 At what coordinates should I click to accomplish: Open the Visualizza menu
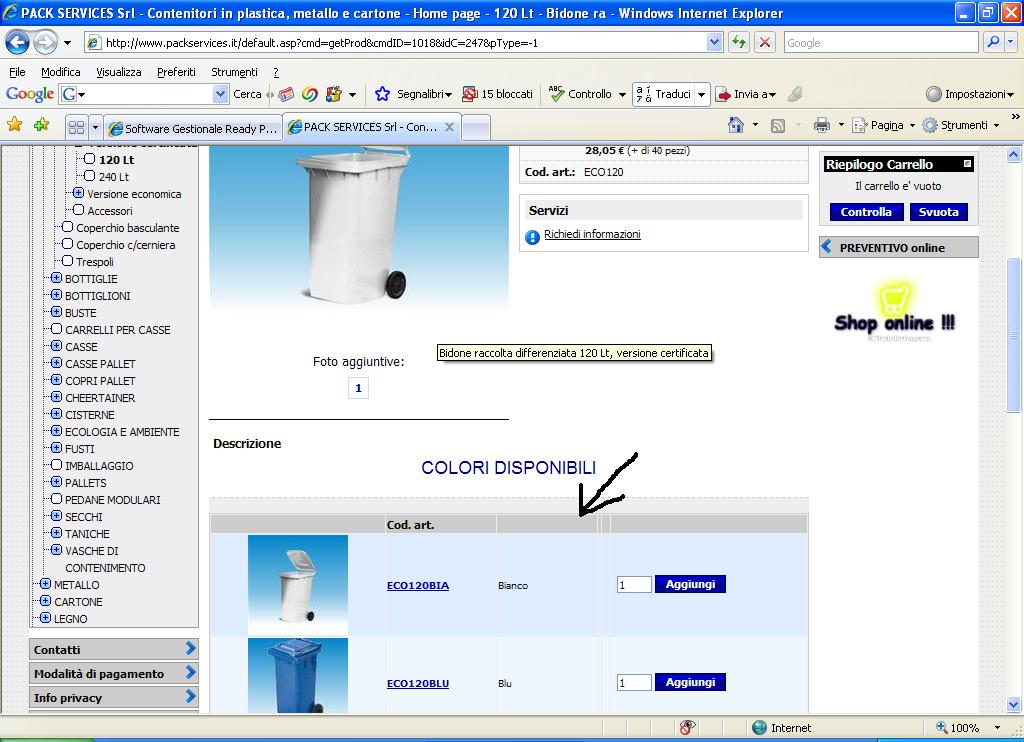point(119,72)
